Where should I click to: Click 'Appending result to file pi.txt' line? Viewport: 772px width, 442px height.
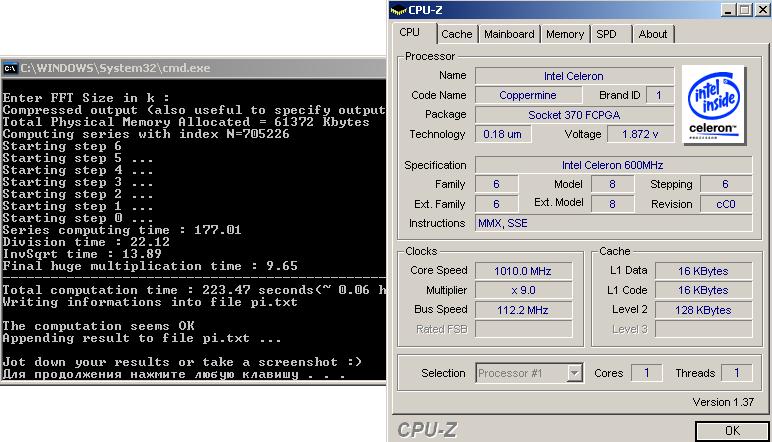[x=142, y=338]
